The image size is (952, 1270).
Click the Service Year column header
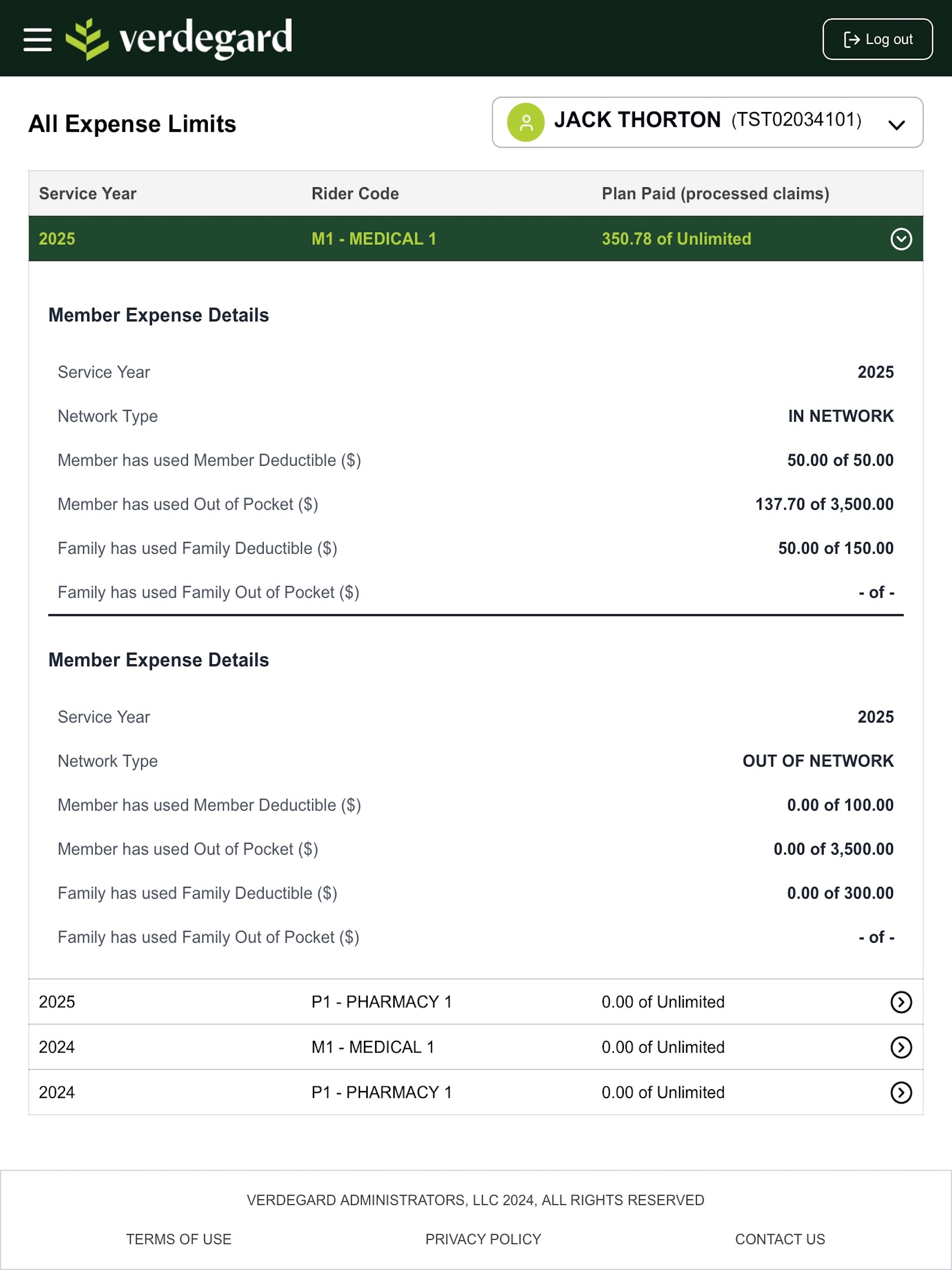88,193
